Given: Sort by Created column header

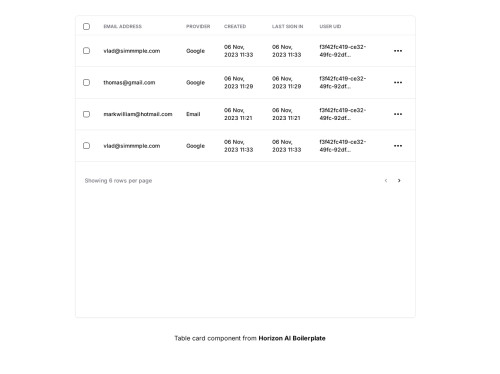Looking at the screenshot, I should (235, 26).
